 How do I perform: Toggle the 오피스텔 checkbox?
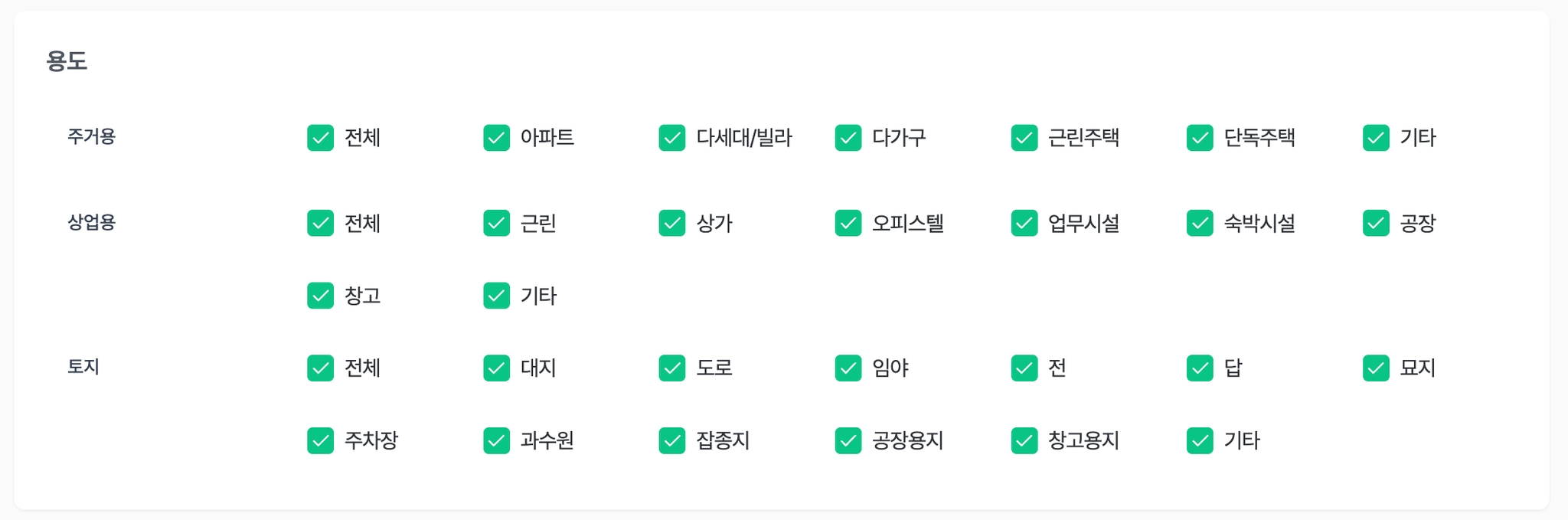click(848, 224)
